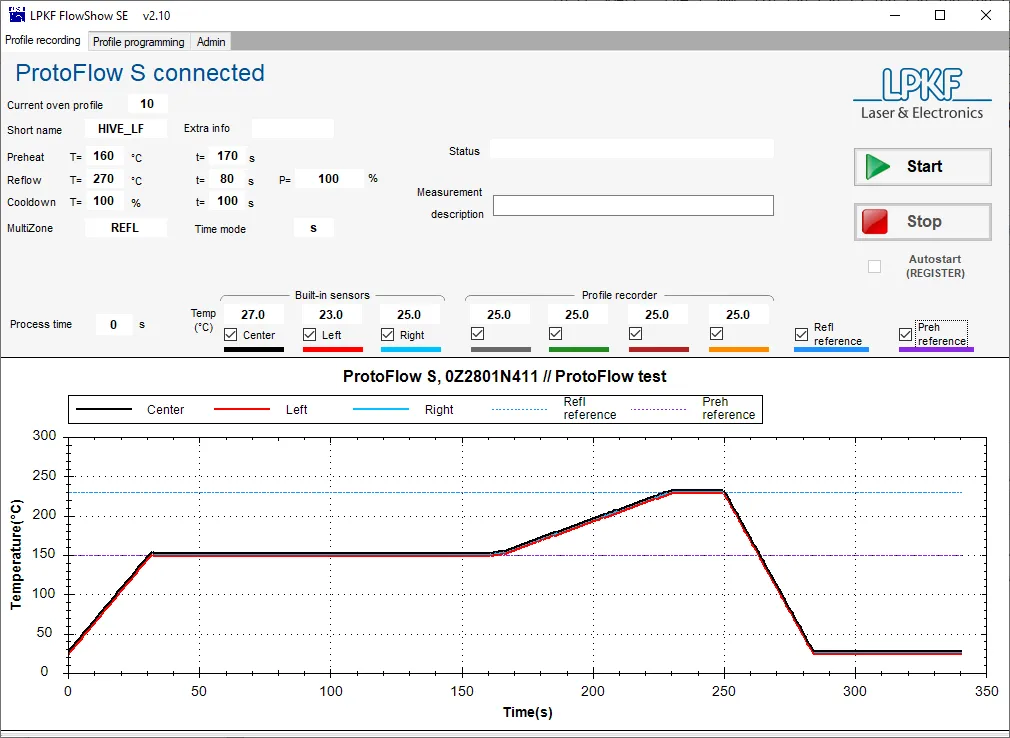Click the Measurement description input field
This screenshot has width=1010, height=738.
pos(633,206)
